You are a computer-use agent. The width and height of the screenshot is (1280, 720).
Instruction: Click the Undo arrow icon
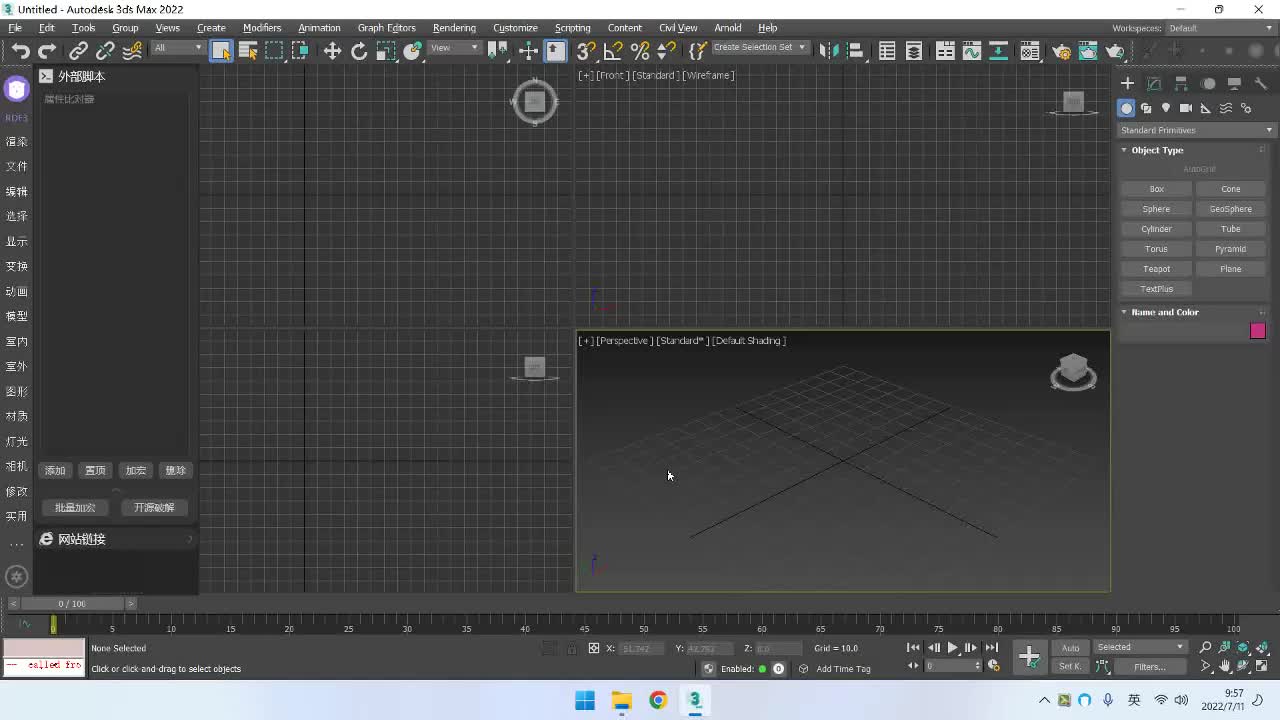[20, 51]
